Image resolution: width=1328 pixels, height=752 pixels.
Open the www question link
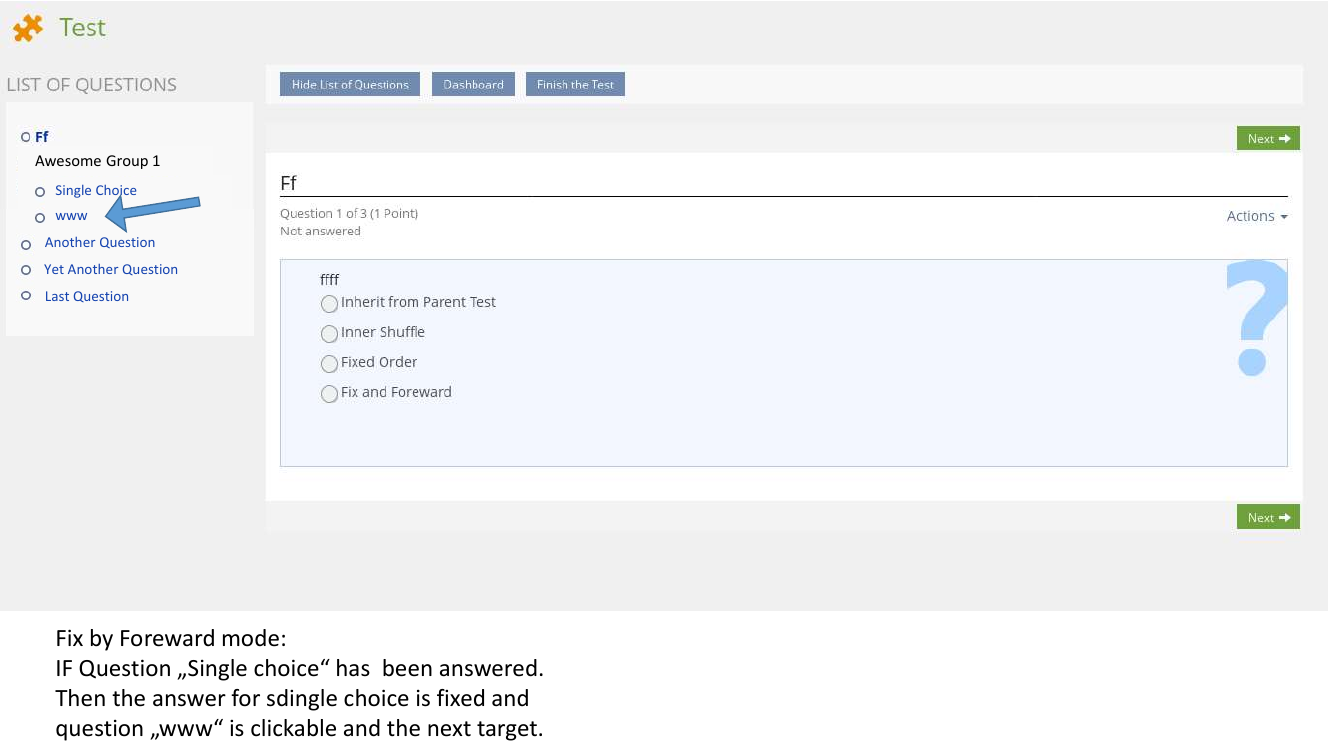[71, 215]
